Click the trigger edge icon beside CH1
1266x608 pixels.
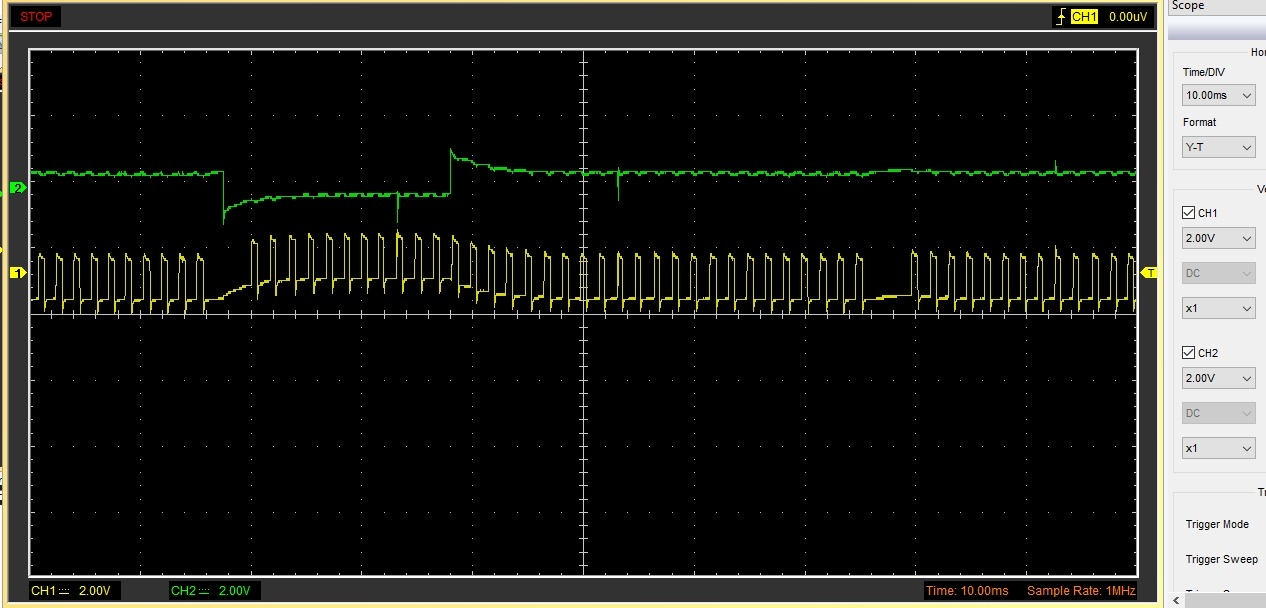pos(1061,17)
